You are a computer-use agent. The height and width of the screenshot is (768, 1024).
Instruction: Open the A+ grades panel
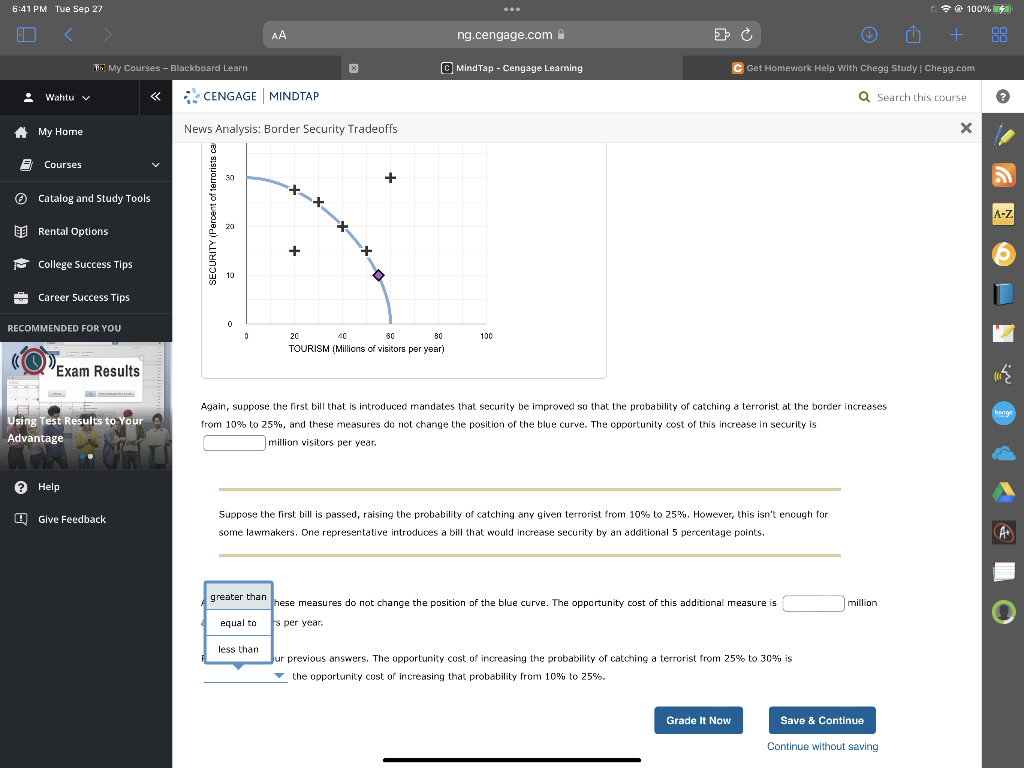coord(1003,533)
